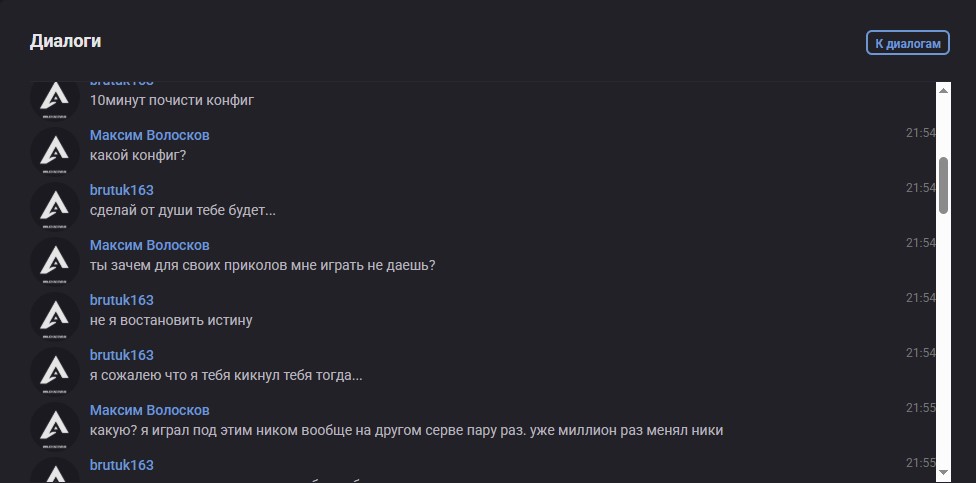Click avatar next to "какую? я играл" message
This screenshot has width=976, height=483.
tap(55, 427)
